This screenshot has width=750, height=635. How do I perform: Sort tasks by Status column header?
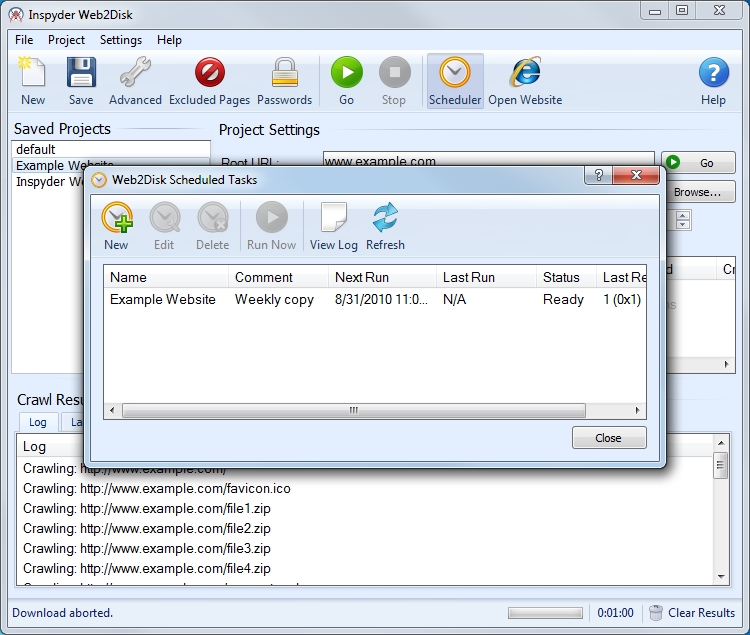point(566,277)
